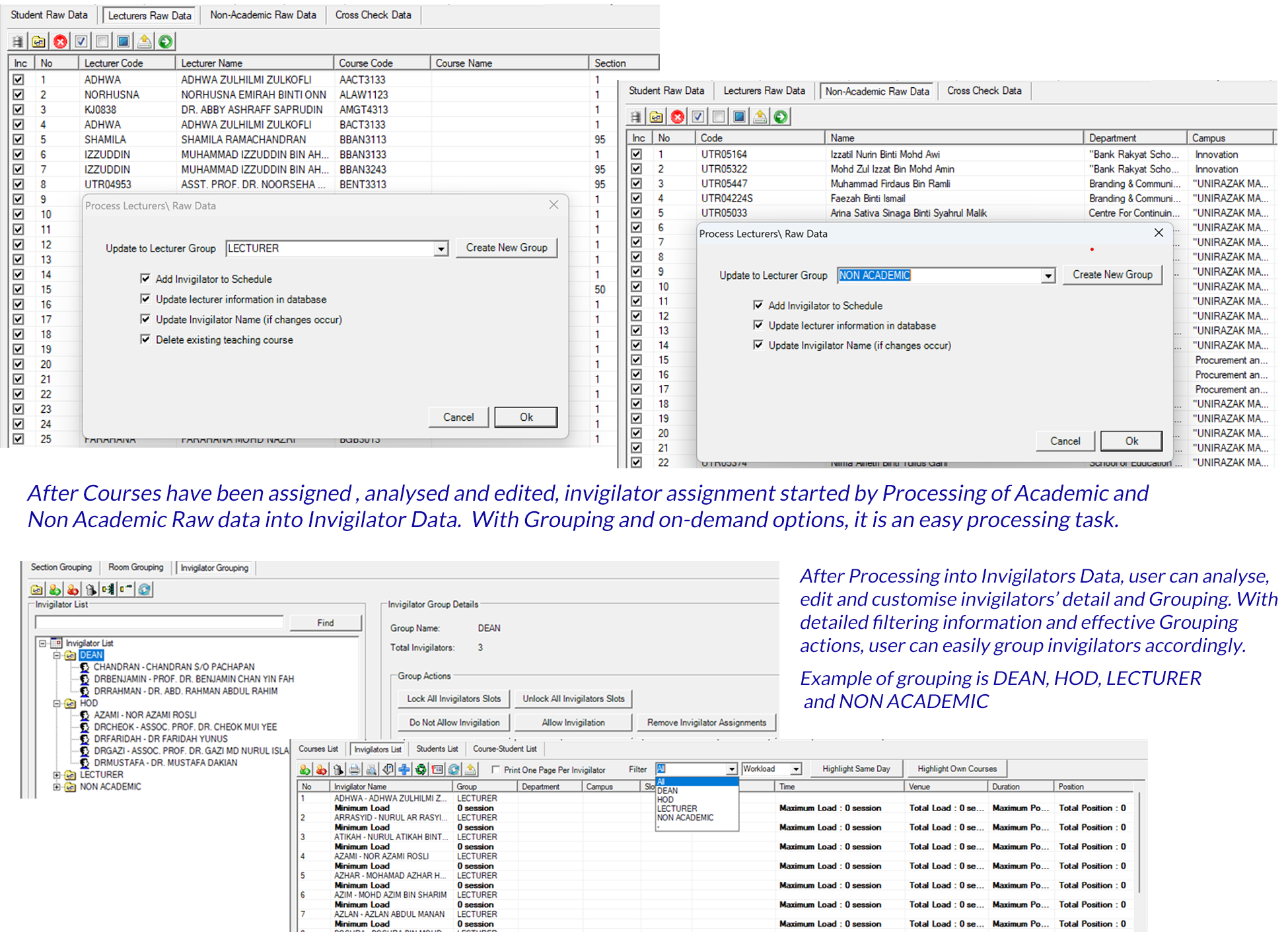Expand the LECTURER tree folder

click(x=57, y=775)
